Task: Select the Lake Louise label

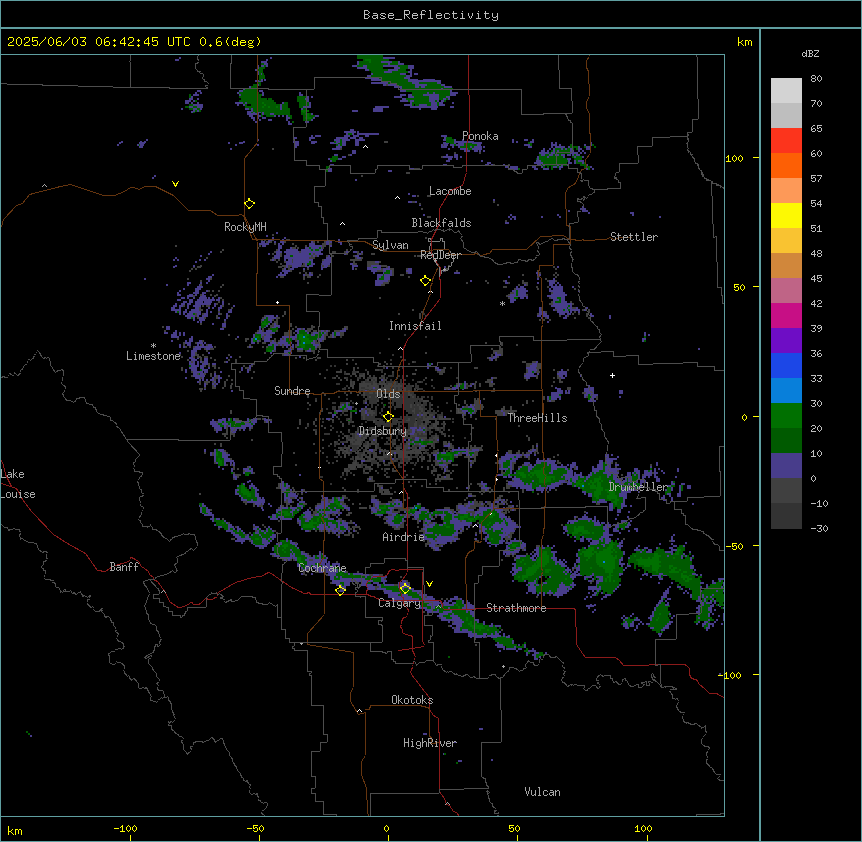Action: (x=18, y=484)
